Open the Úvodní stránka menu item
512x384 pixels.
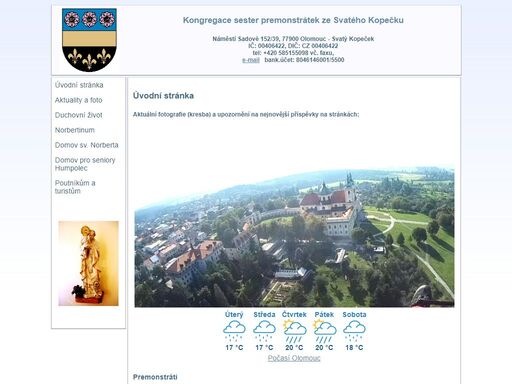point(79,85)
